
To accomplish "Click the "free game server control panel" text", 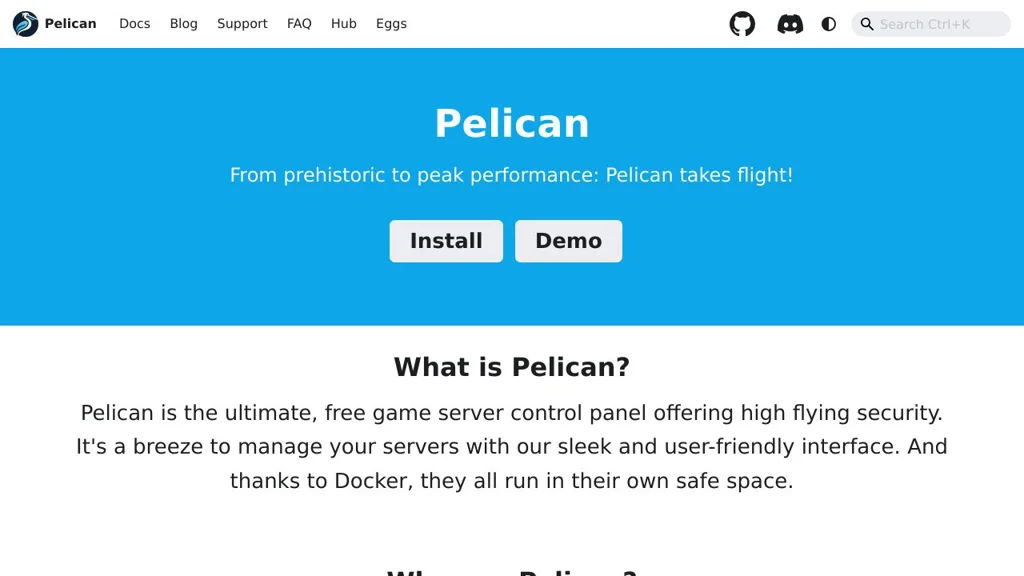I will coord(489,413).
